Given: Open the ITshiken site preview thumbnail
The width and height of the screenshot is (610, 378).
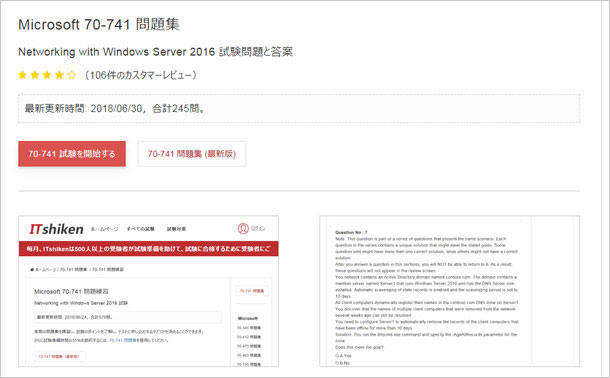Looking at the screenshot, I should [x=149, y=291].
